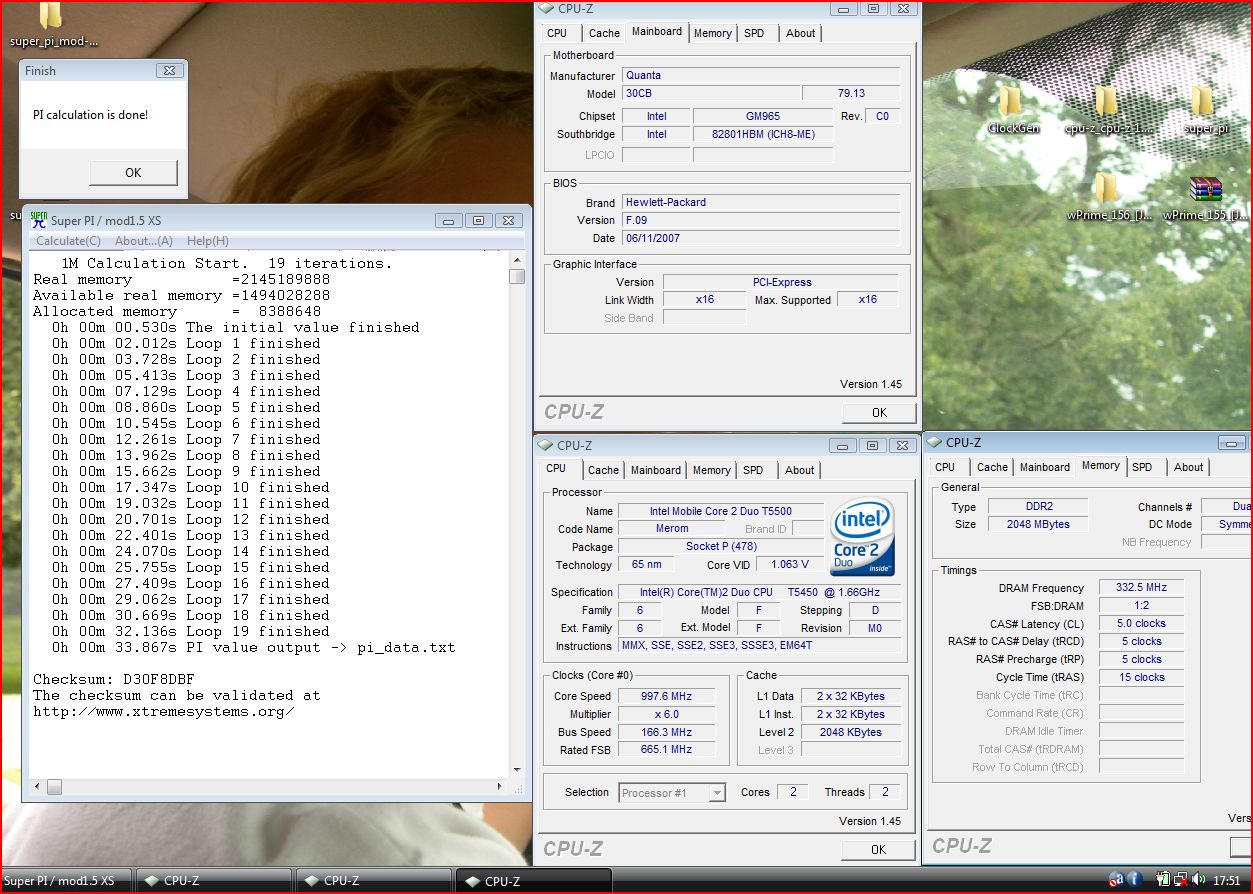This screenshot has height=894, width=1253.
Task: Click the Cycle Time value 15 clocks
Action: pos(1141,677)
